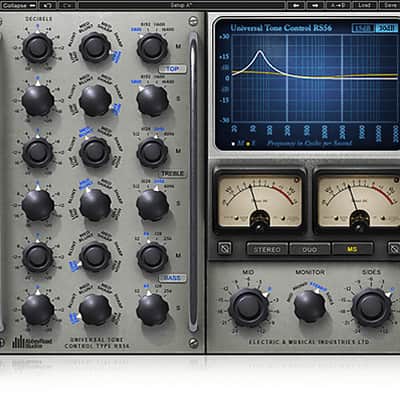Toggle the BASS band button
Screen dimensions: 400x400
pyautogui.click(x=172, y=278)
